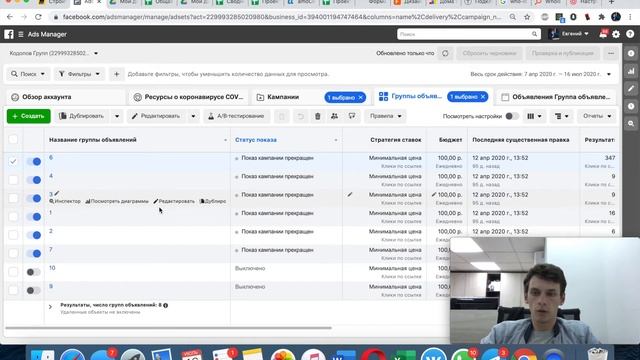Bookmark the page with the star icon
The height and width of the screenshot is (360, 640).
tap(527, 17)
